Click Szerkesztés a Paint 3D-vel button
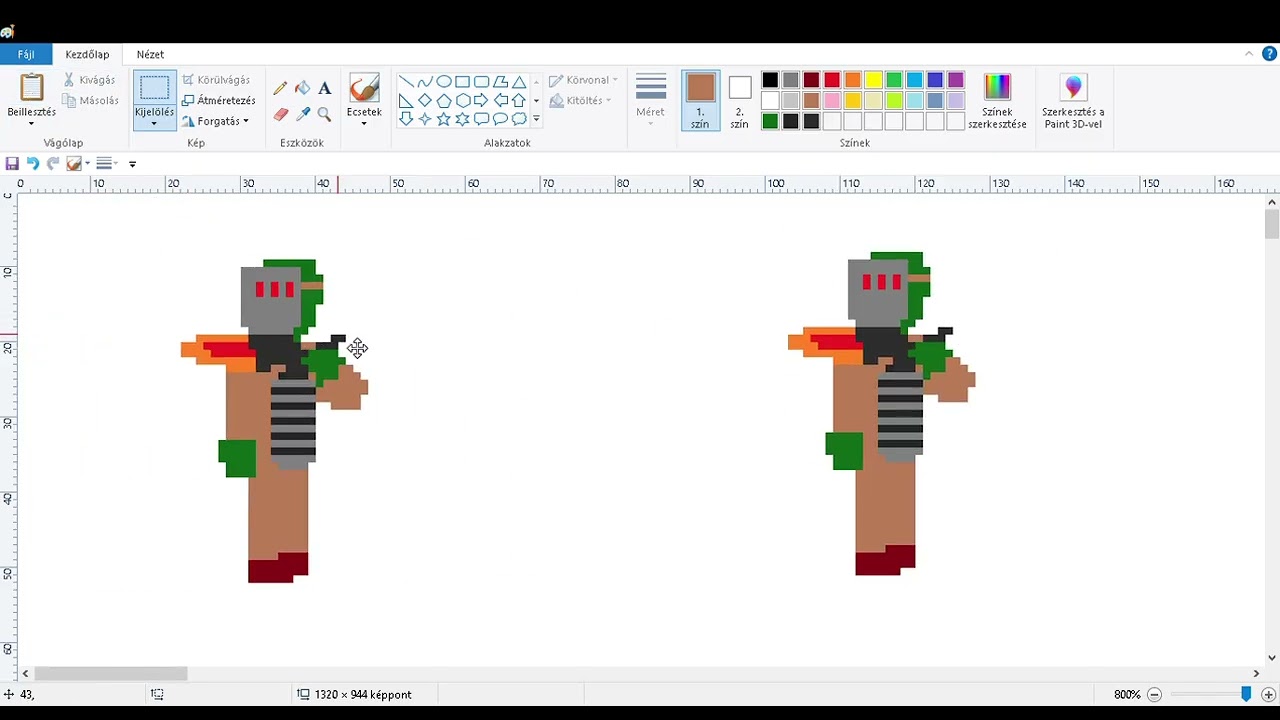 coord(1073,100)
